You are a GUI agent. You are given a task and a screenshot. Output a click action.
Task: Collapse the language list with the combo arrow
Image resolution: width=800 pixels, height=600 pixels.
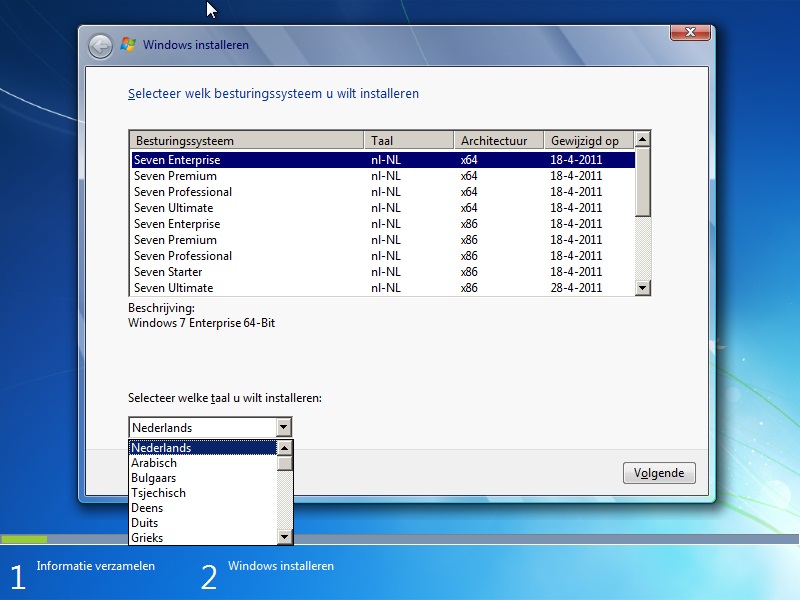click(x=284, y=428)
